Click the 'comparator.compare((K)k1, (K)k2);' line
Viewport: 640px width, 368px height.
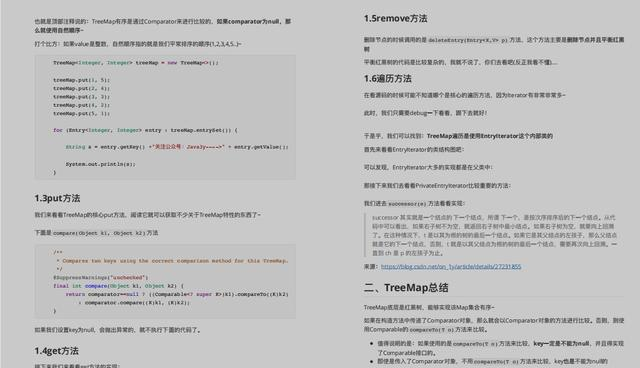tap(134, 303)
